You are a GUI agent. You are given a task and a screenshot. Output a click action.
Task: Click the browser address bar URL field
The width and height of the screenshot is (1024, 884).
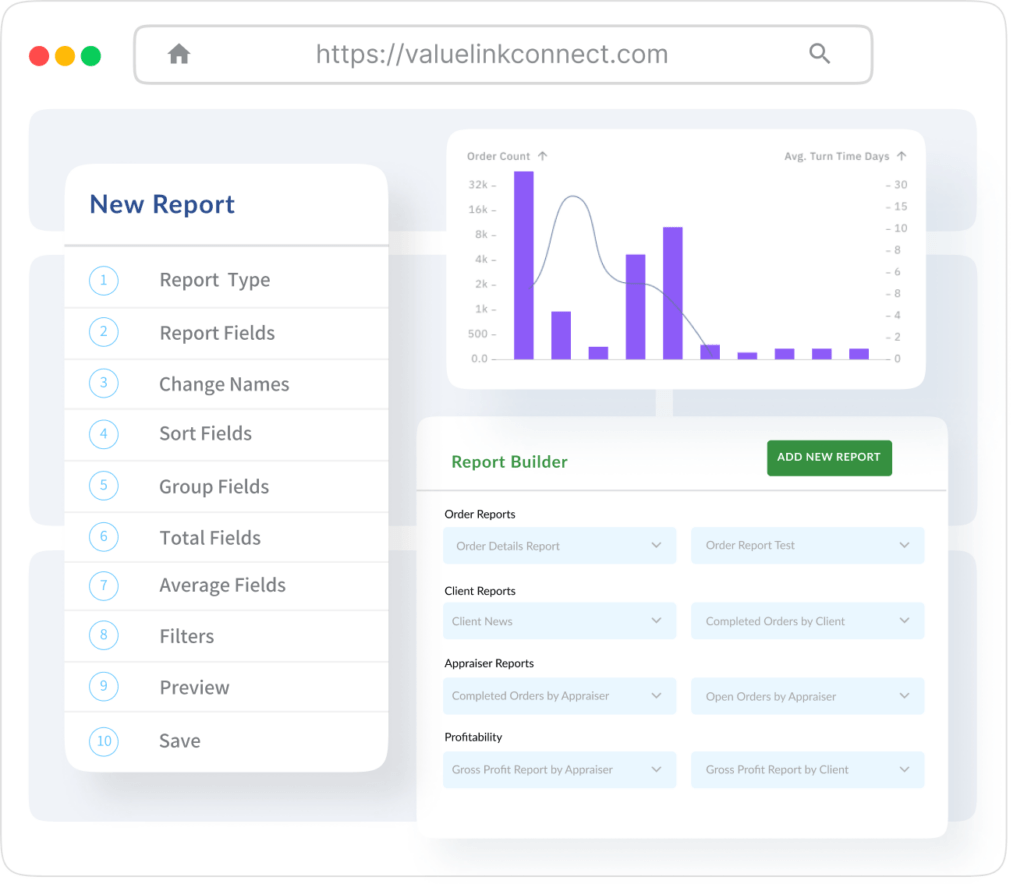[x=490, y=54]
